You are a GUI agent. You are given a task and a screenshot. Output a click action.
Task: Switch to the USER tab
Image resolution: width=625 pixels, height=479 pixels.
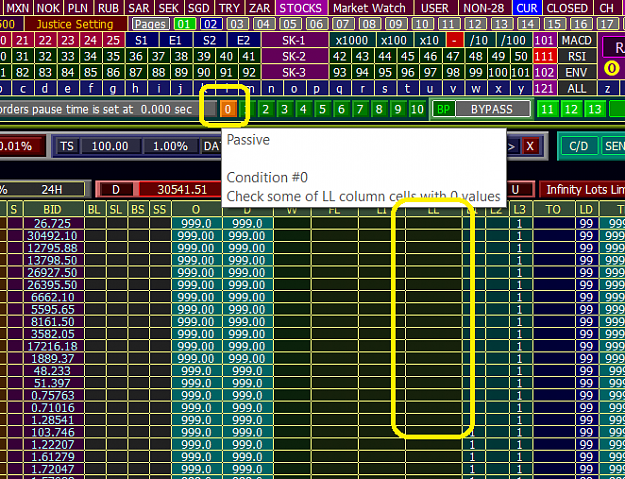pyautogui.click(x=435, y=8)
